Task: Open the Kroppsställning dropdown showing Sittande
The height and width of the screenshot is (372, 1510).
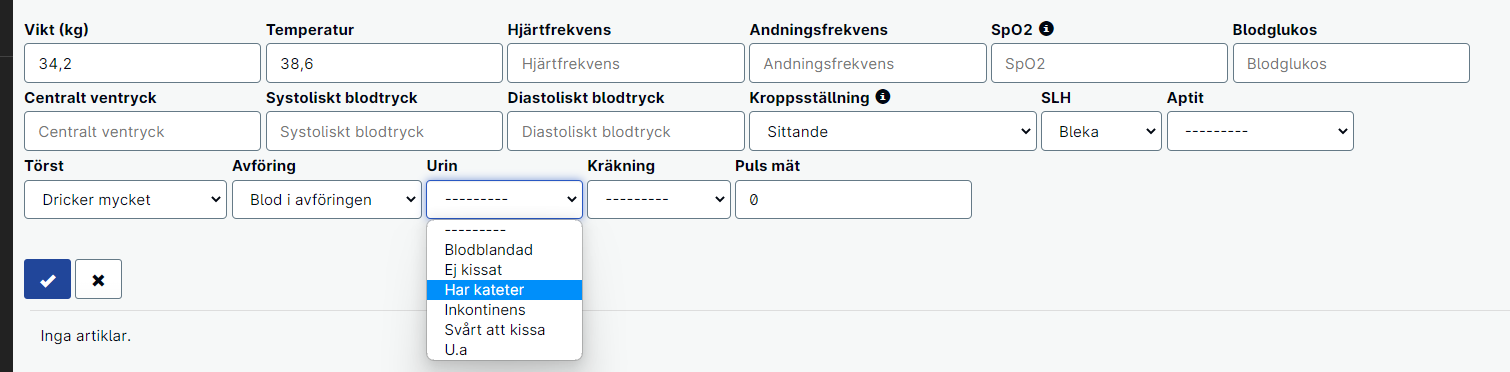Action: tap(893, 131)
